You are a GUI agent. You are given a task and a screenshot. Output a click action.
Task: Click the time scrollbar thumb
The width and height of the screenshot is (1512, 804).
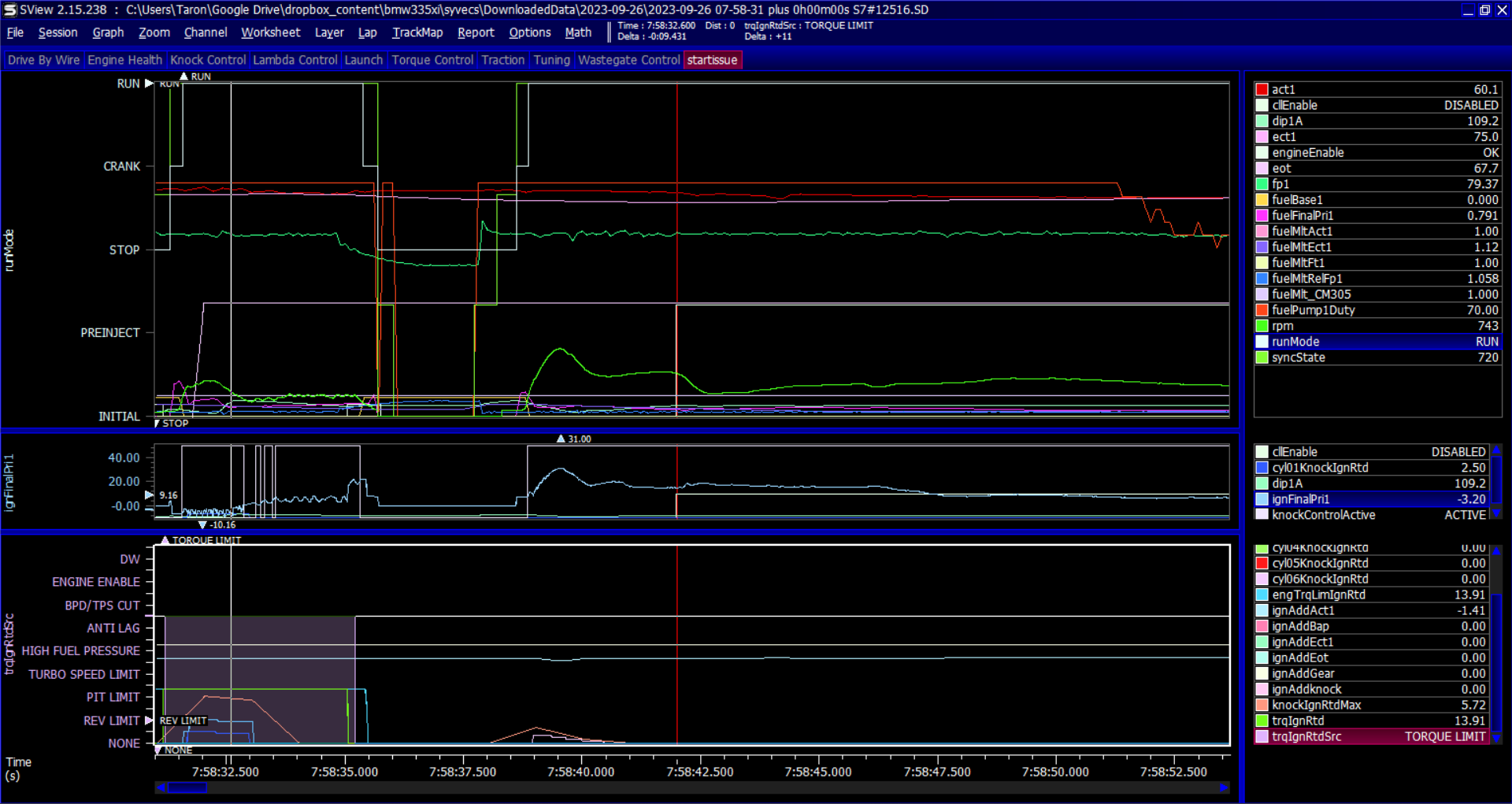(x=187, y=787)
